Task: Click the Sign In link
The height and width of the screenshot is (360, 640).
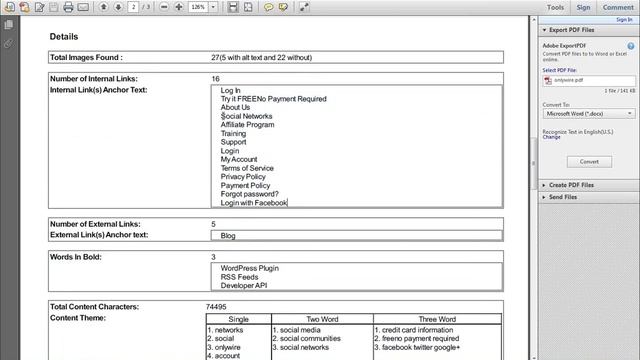Action: point(624,20)
